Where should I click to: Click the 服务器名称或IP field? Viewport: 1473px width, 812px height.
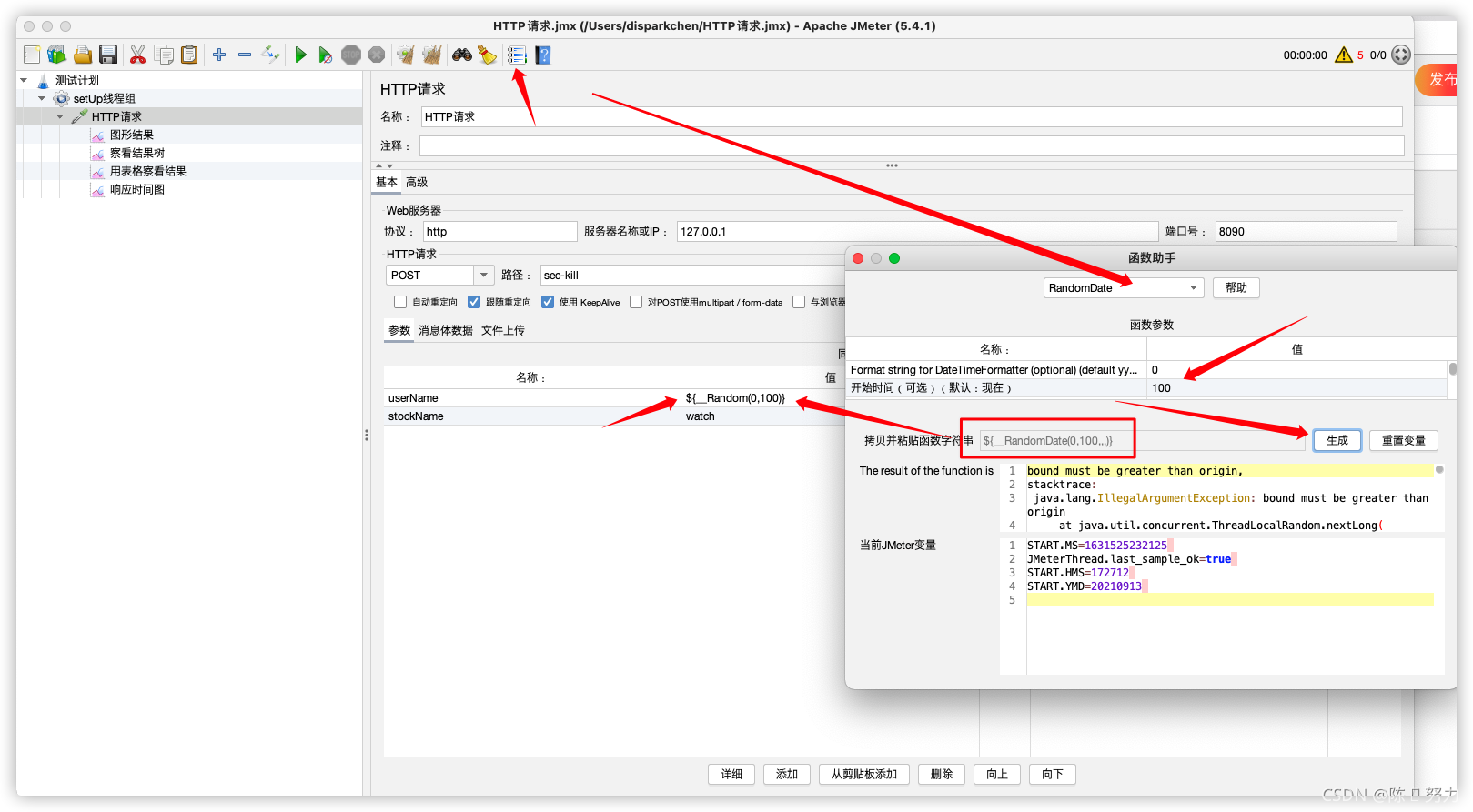click(917, 231)
